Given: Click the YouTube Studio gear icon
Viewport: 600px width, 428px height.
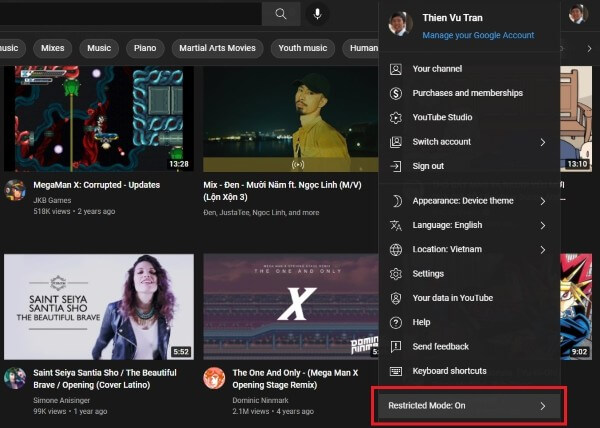Looking at the screenshot, I should (x=395, y=117).
